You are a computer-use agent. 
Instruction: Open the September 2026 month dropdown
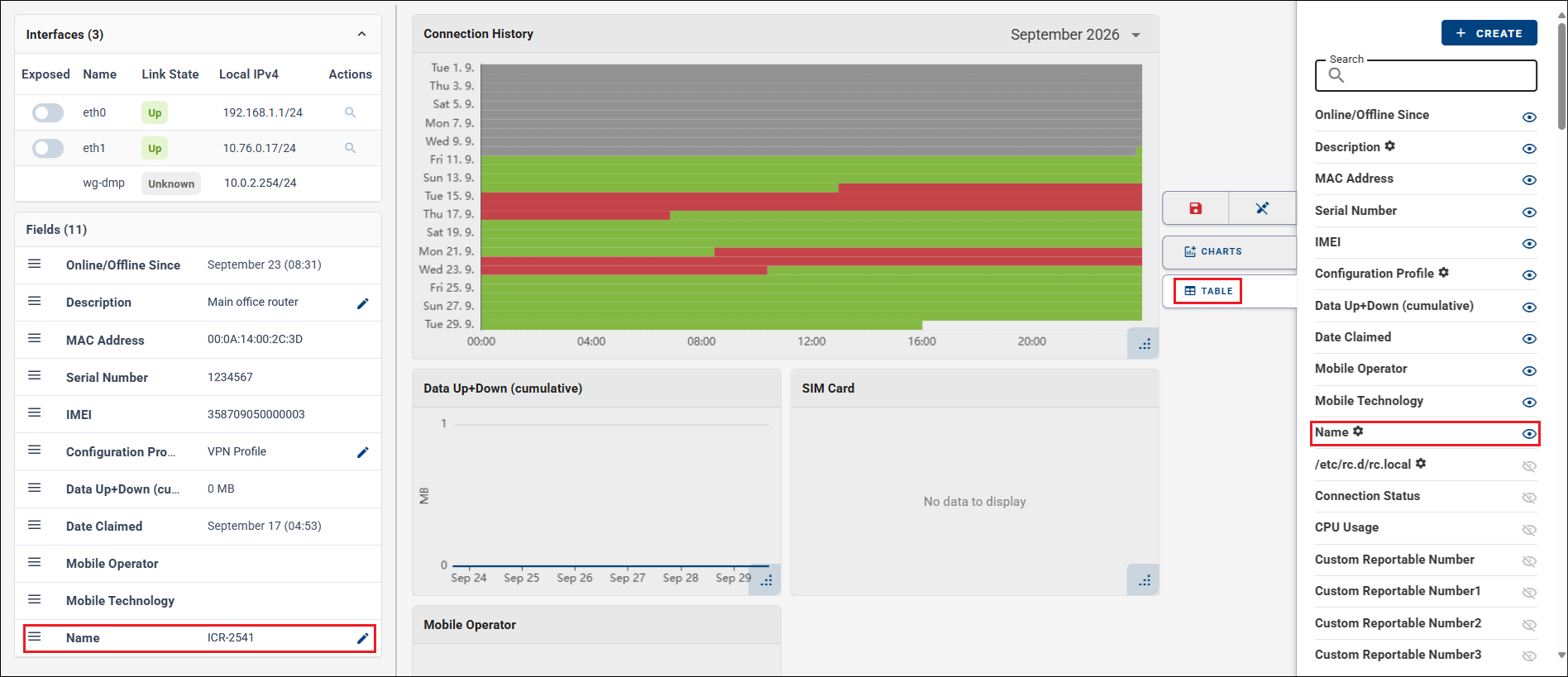1075,35
